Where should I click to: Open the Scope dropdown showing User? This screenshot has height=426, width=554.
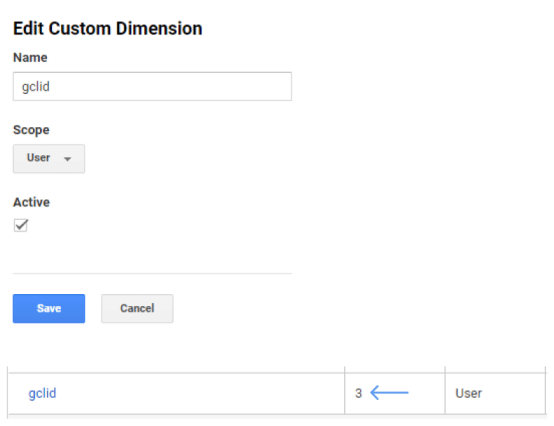coord(49,158)
